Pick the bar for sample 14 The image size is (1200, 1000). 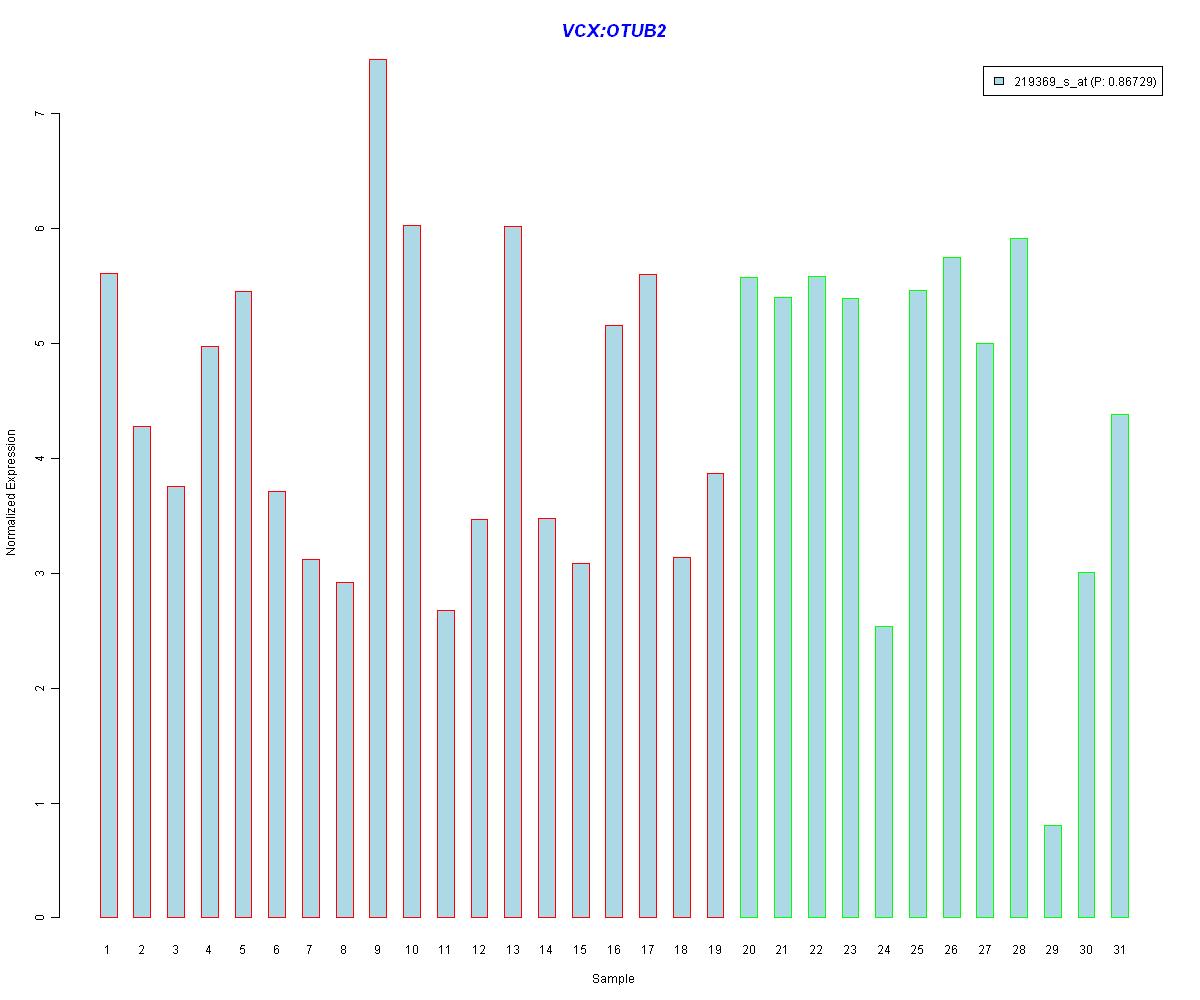pyautogui.click(x=547, y=718)
